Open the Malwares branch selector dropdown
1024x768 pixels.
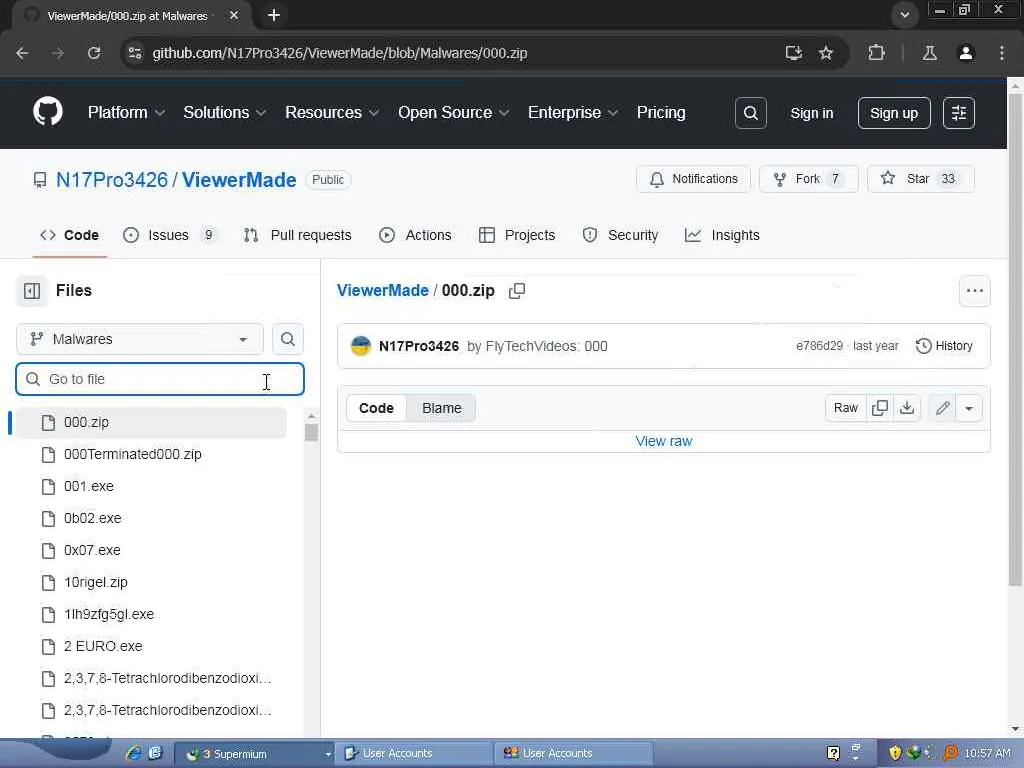point(140,339)
